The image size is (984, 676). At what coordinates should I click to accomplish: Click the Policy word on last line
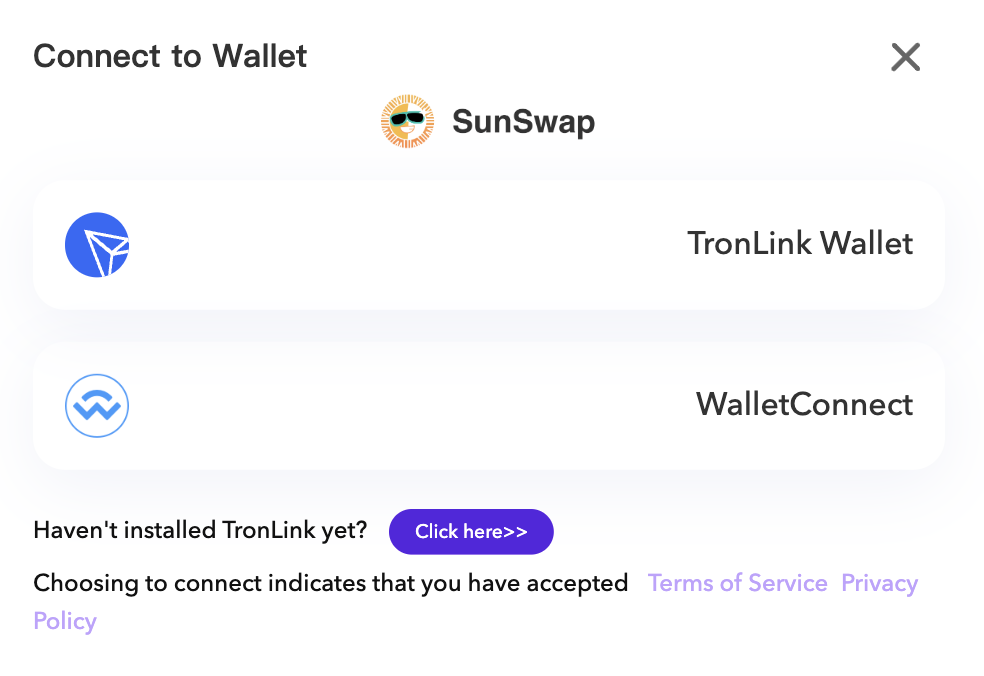[x=65, y=621]
